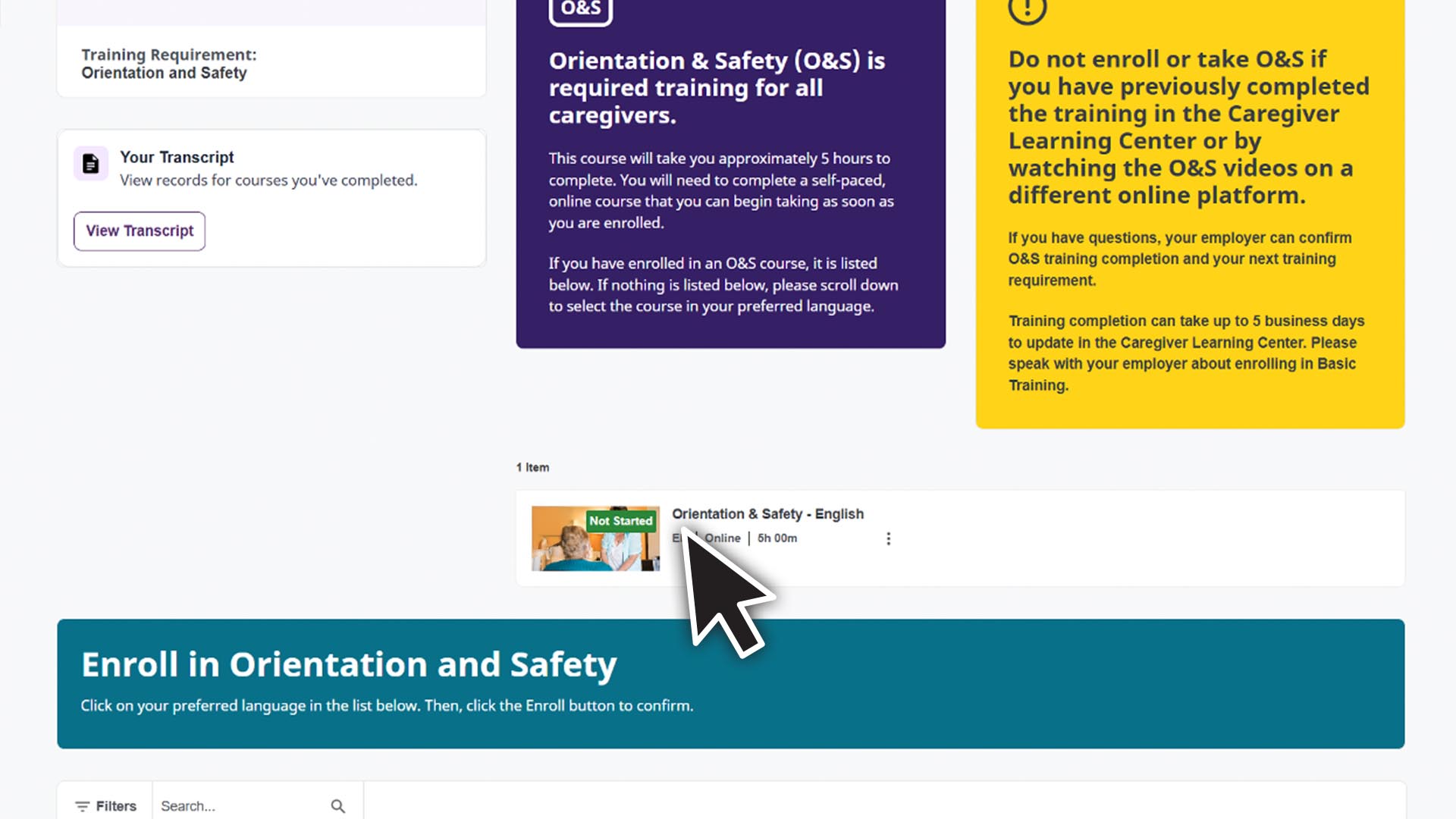Click the yellow warning exclamation icon
Screen dimensions: 1456x819
pos(1027,10)
